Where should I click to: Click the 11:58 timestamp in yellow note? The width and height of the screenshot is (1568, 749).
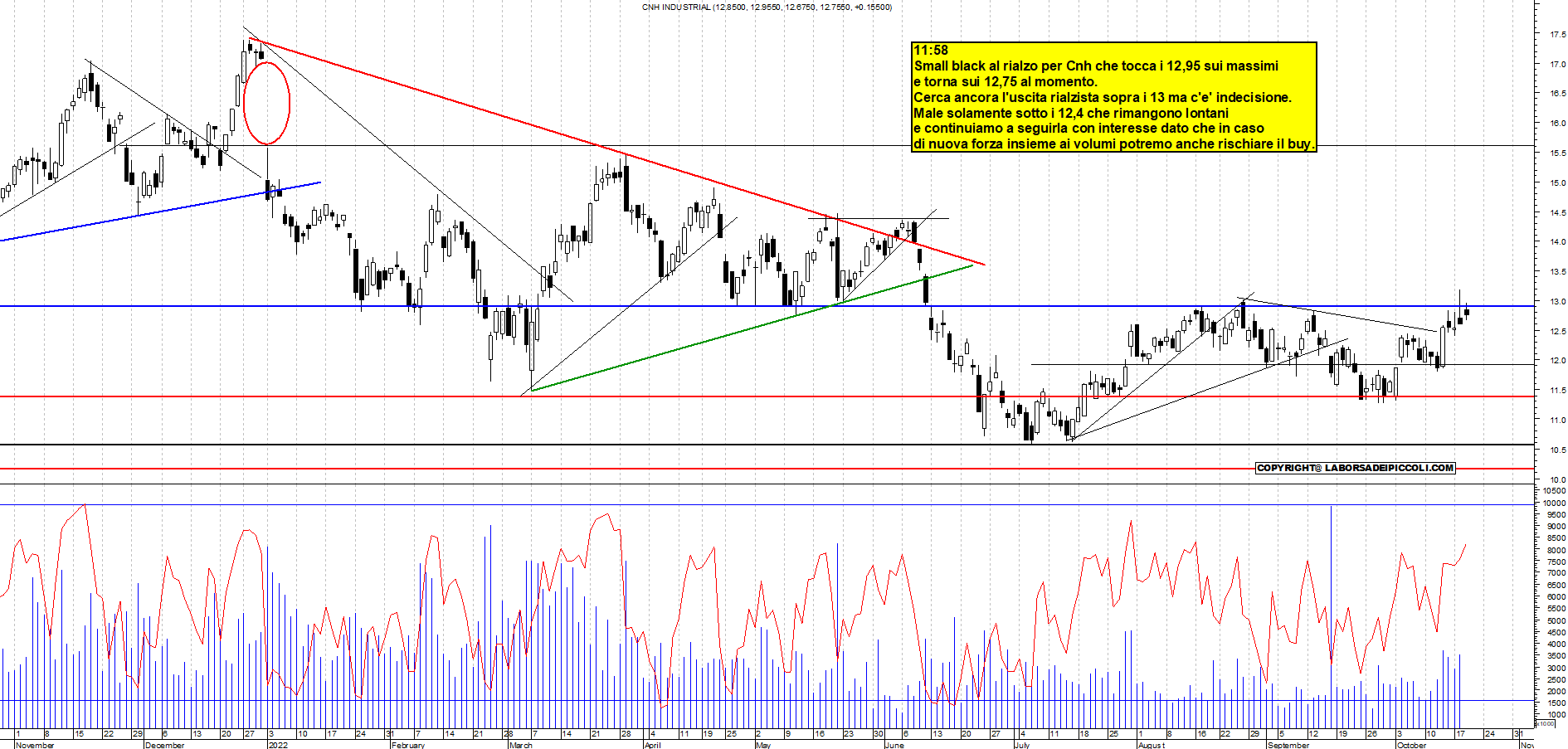tap(931, 51)
